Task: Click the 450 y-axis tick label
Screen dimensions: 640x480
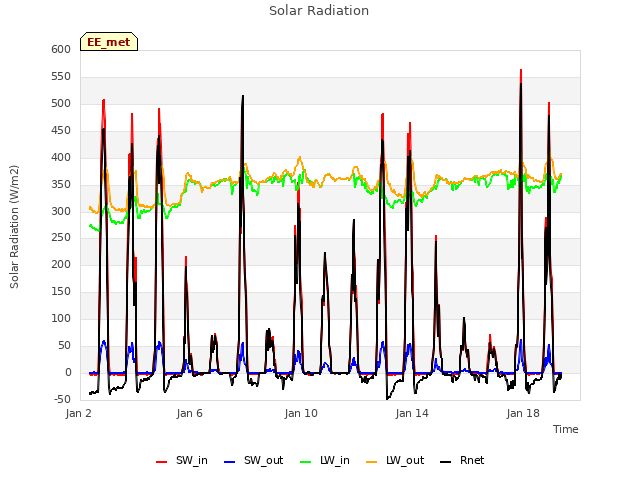Action: point(61,130)
